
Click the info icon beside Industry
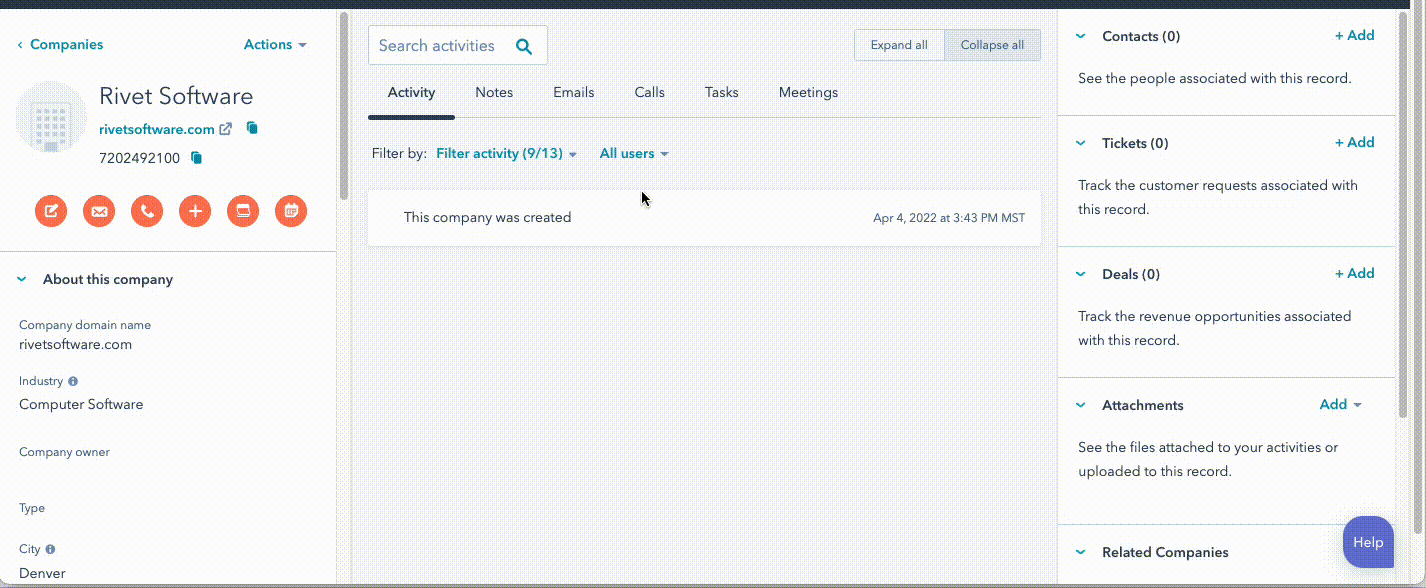coord(73,382)
